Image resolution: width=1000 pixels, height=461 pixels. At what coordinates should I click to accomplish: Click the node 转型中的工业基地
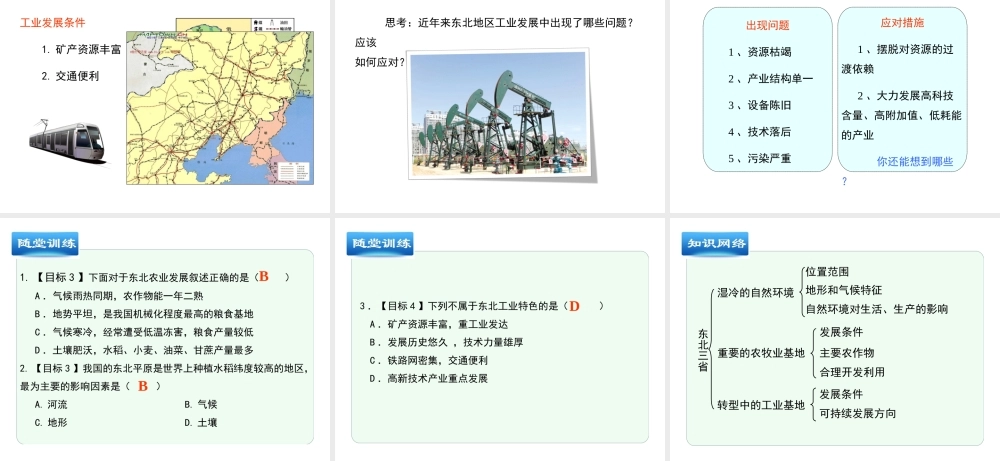click(x=761, y=404)
